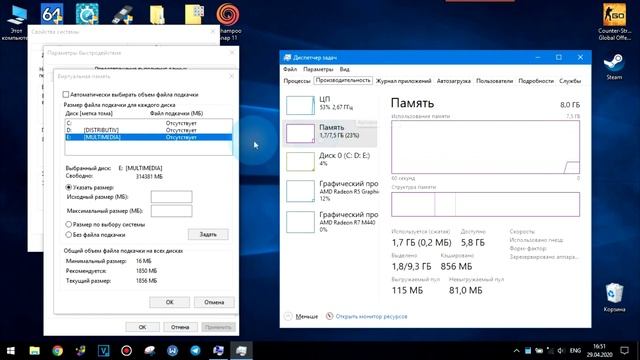Switch to the Службы tab
This screenshot has height=360, width=640.
point(570,81)
